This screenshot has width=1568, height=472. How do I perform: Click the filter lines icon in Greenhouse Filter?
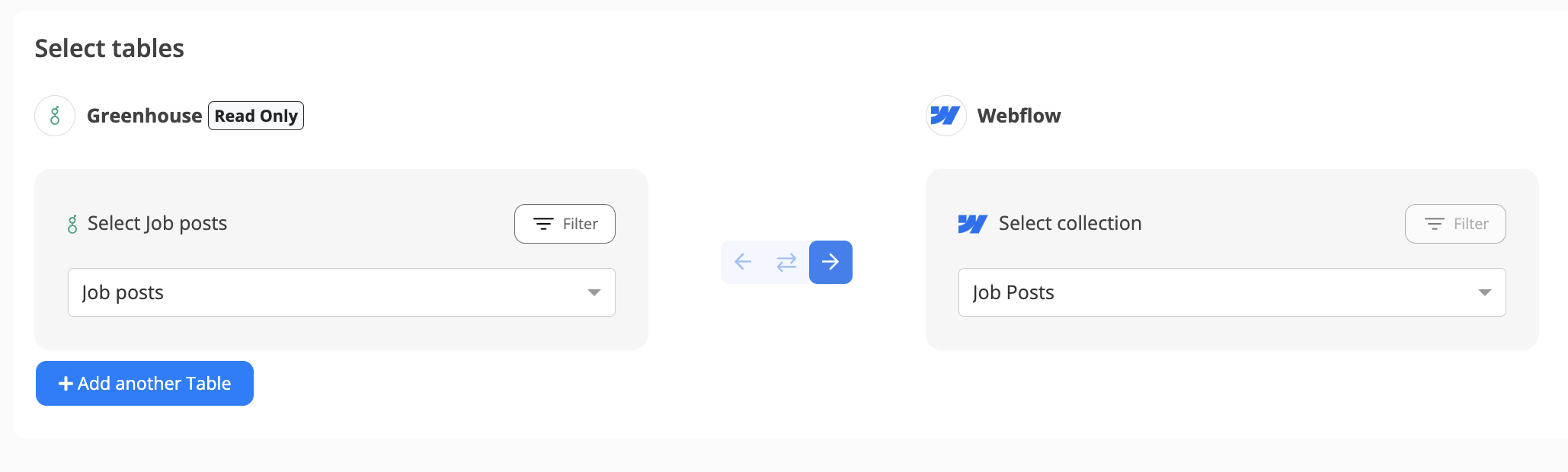(x=543, y=224)
